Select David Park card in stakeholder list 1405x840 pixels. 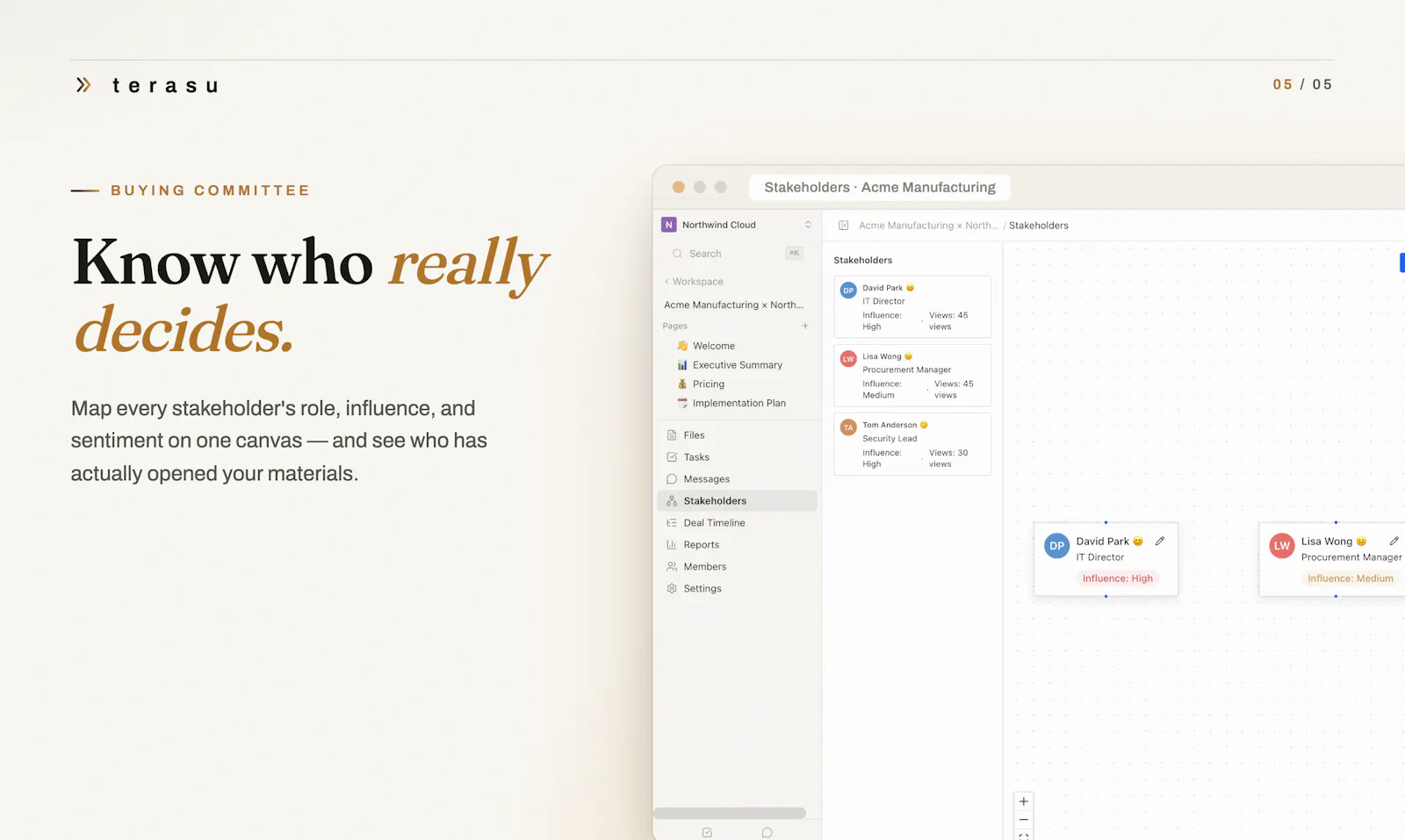coord(912,307)
